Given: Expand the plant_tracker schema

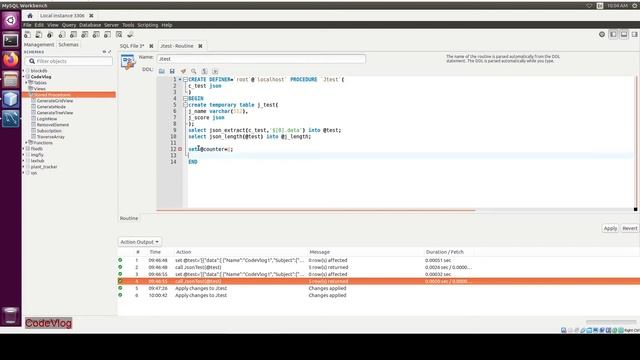Looking at the screenshot, I should pyautogui.click(x=24, y=167).
